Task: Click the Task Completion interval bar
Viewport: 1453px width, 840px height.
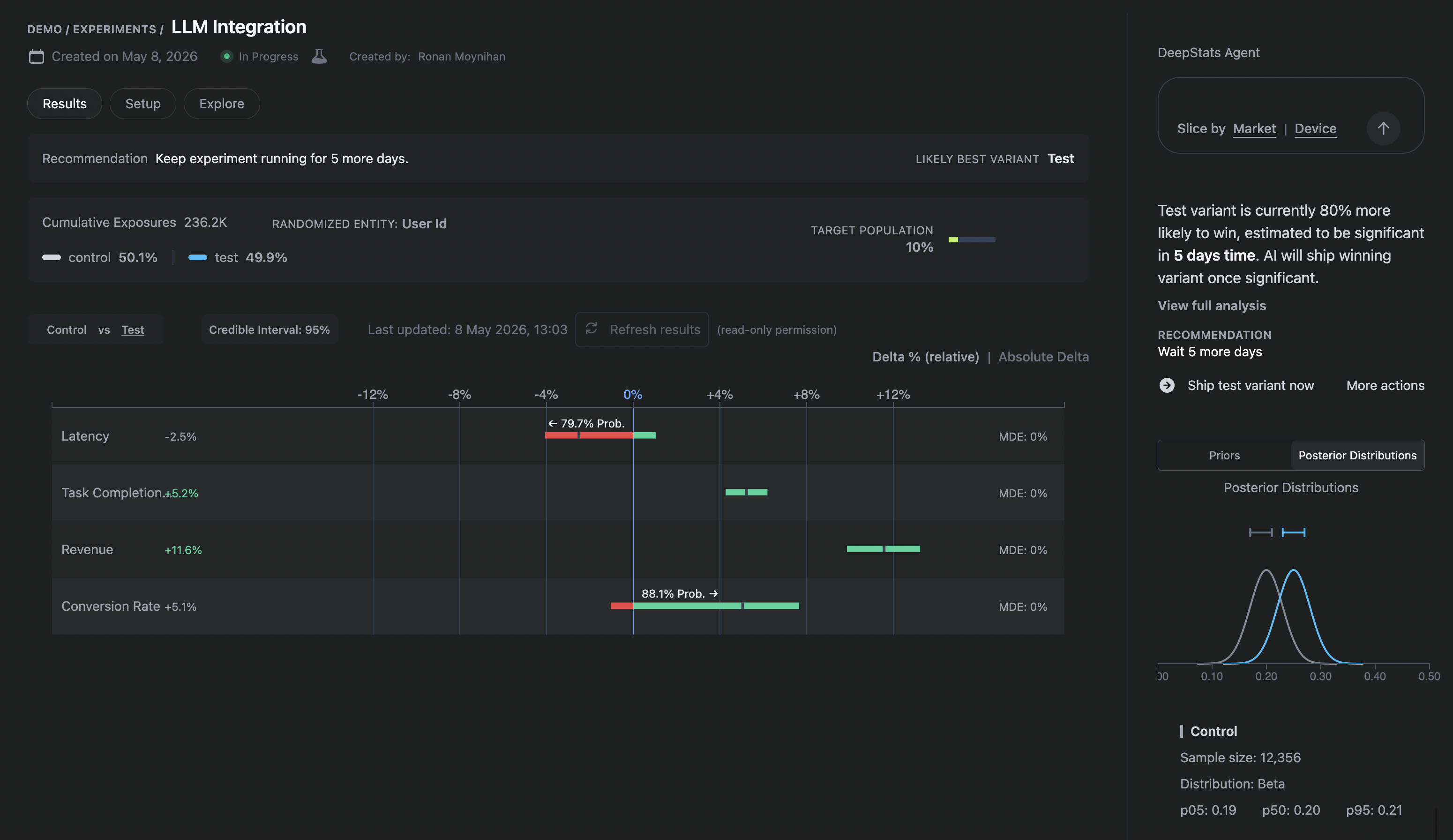Action: 746,492
